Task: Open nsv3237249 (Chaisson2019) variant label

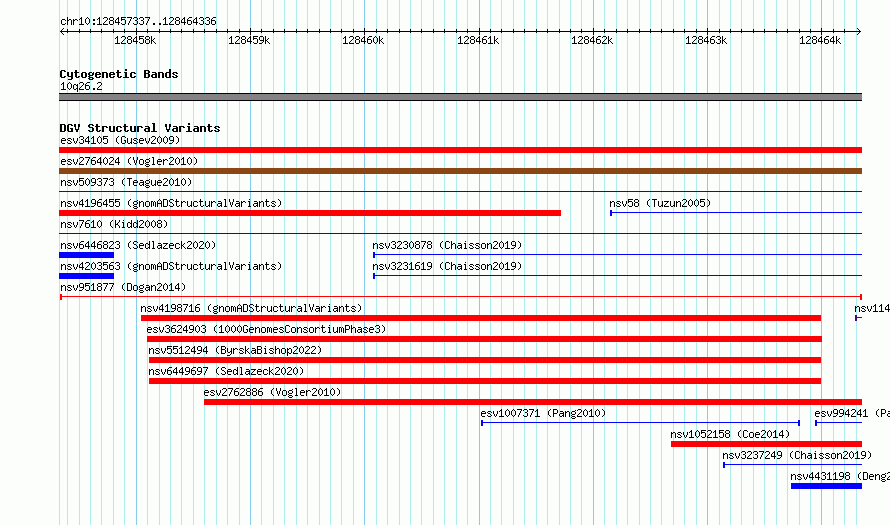Action: click(797, 455)
